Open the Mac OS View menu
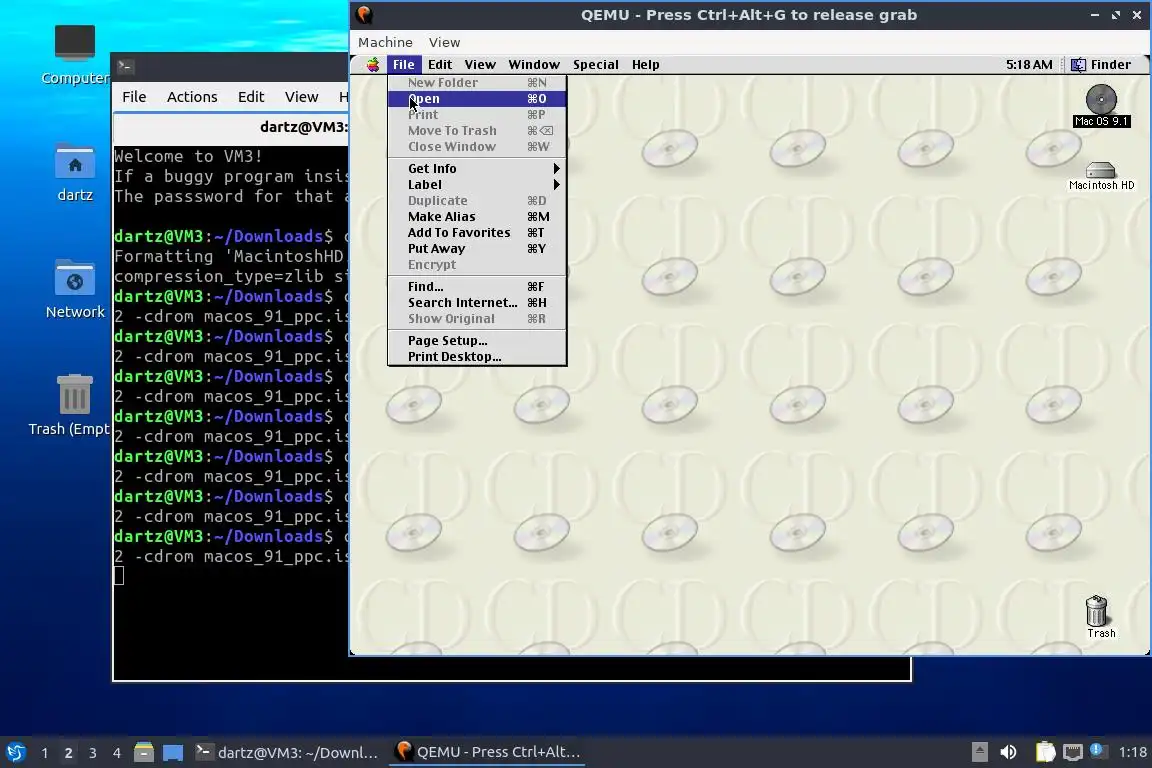The width and height of the screenshot is (1152, 768). [480, 65]
